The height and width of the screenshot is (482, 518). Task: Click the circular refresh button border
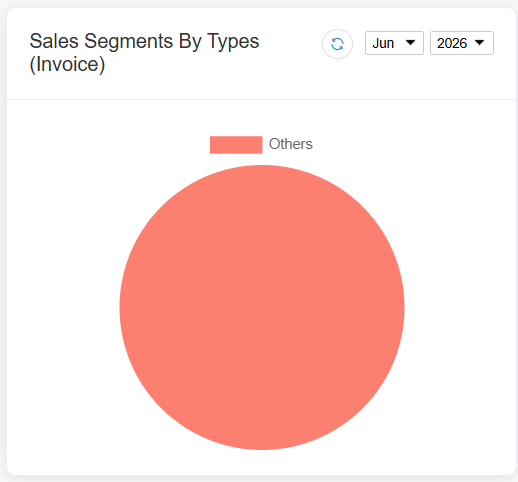(337, 44)
